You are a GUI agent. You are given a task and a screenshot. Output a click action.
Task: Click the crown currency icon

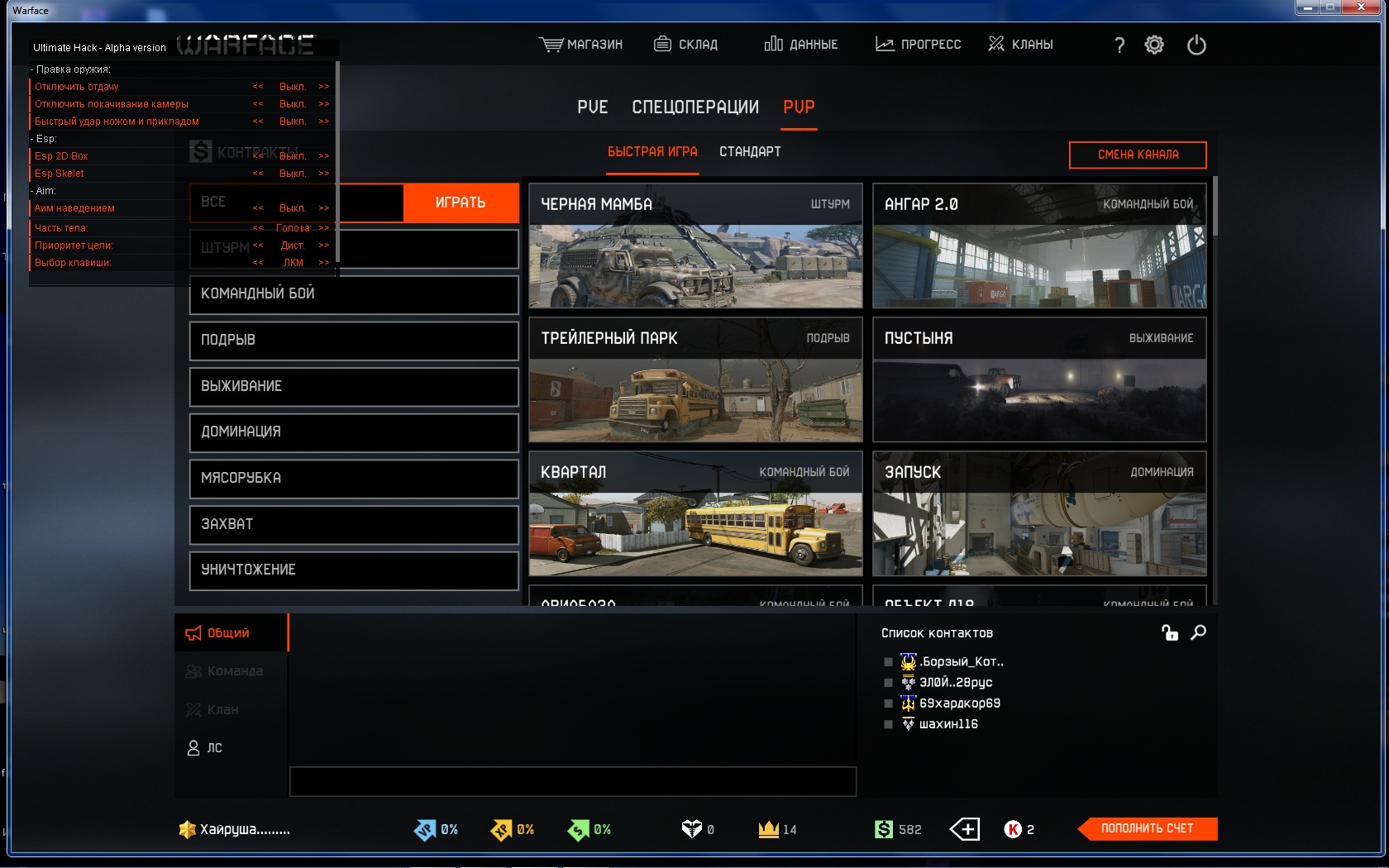pos(769,828)
